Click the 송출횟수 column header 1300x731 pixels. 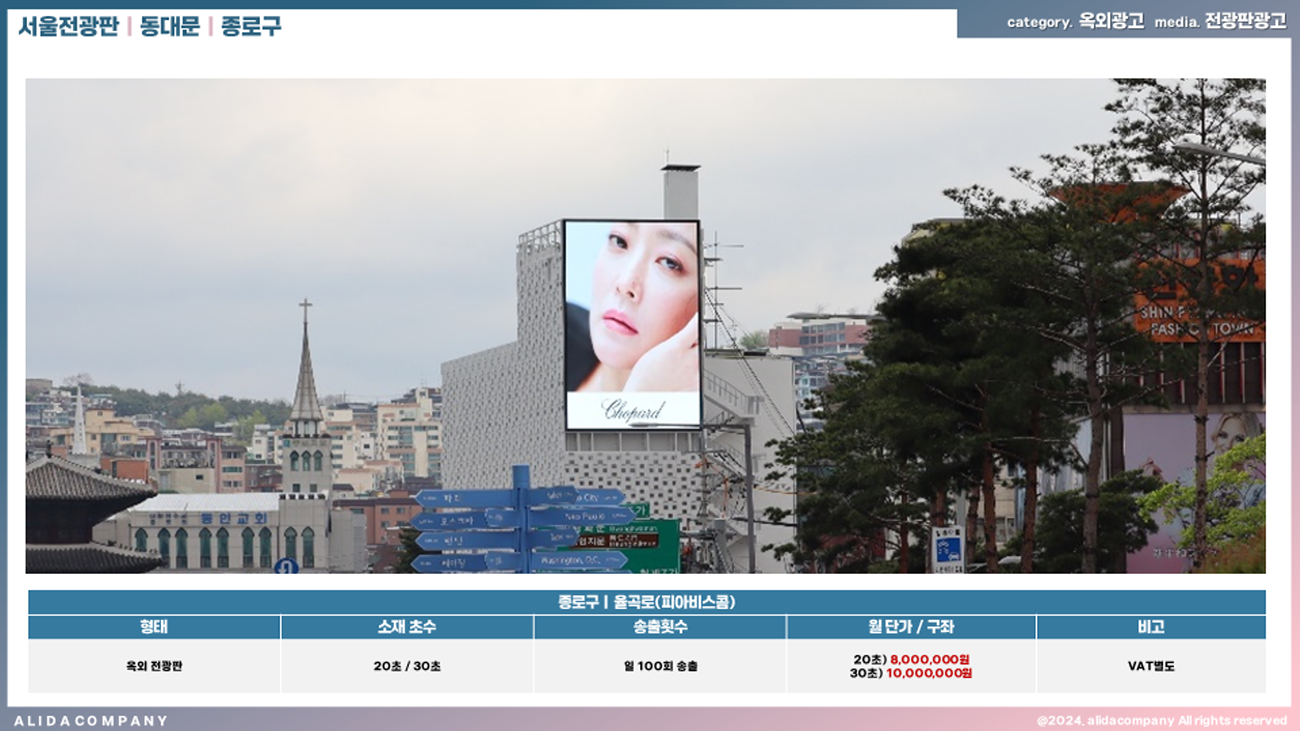click(x=659, y=627)
